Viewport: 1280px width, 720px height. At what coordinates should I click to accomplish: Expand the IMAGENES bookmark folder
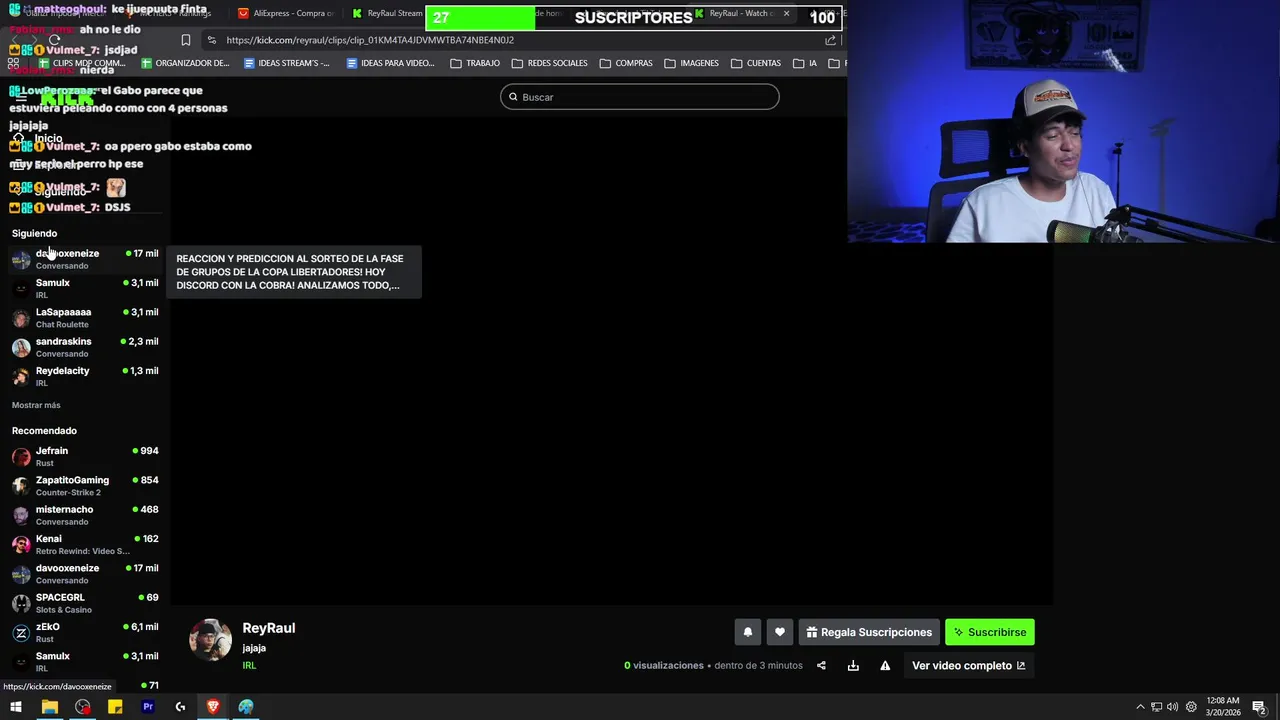click(x=692, y=63)
